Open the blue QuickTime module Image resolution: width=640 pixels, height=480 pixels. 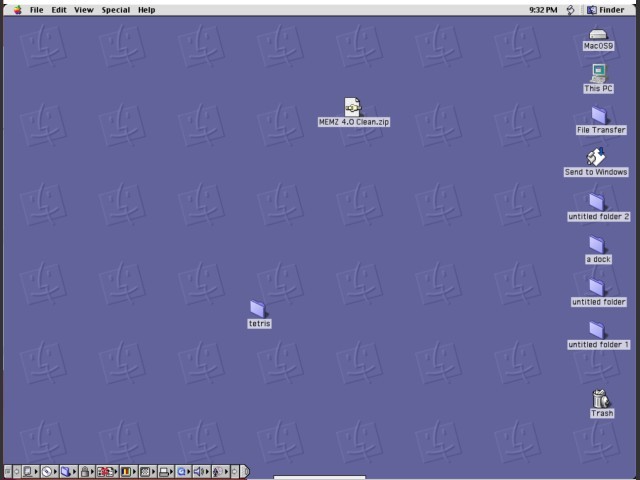pos(184,471)
